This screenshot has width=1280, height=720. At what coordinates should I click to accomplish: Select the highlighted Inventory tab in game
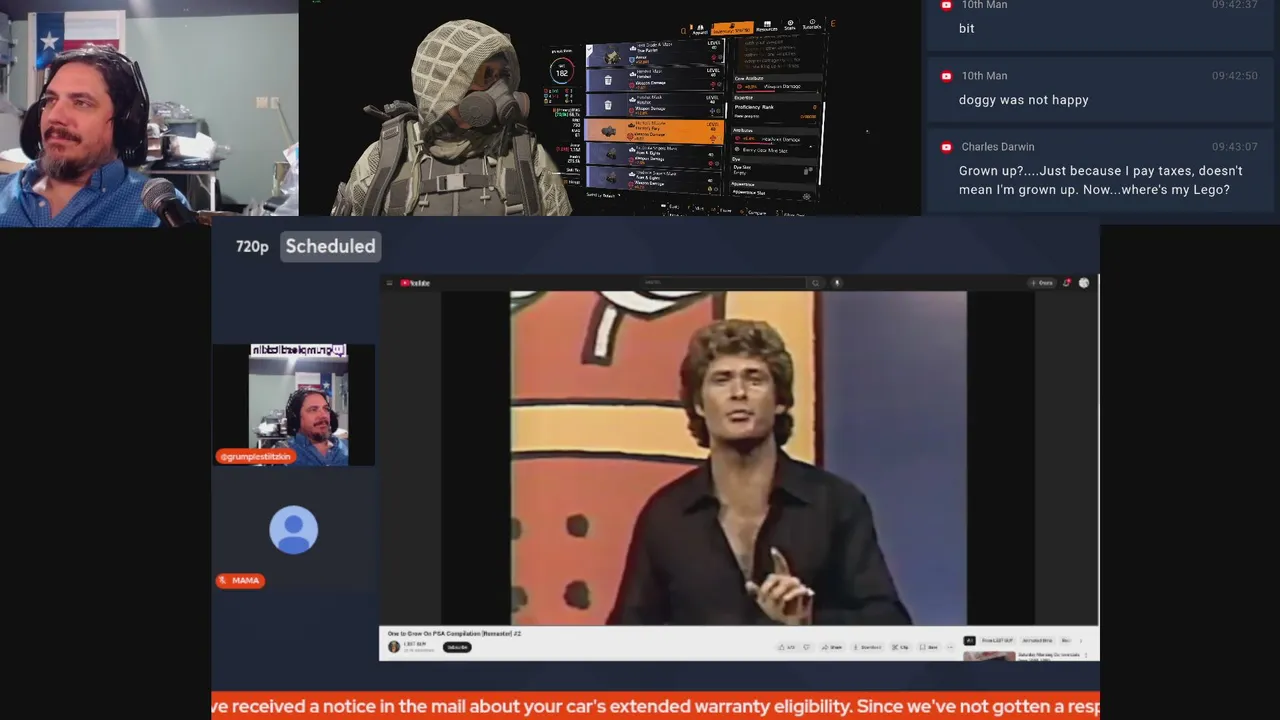(x=732, y=27)
